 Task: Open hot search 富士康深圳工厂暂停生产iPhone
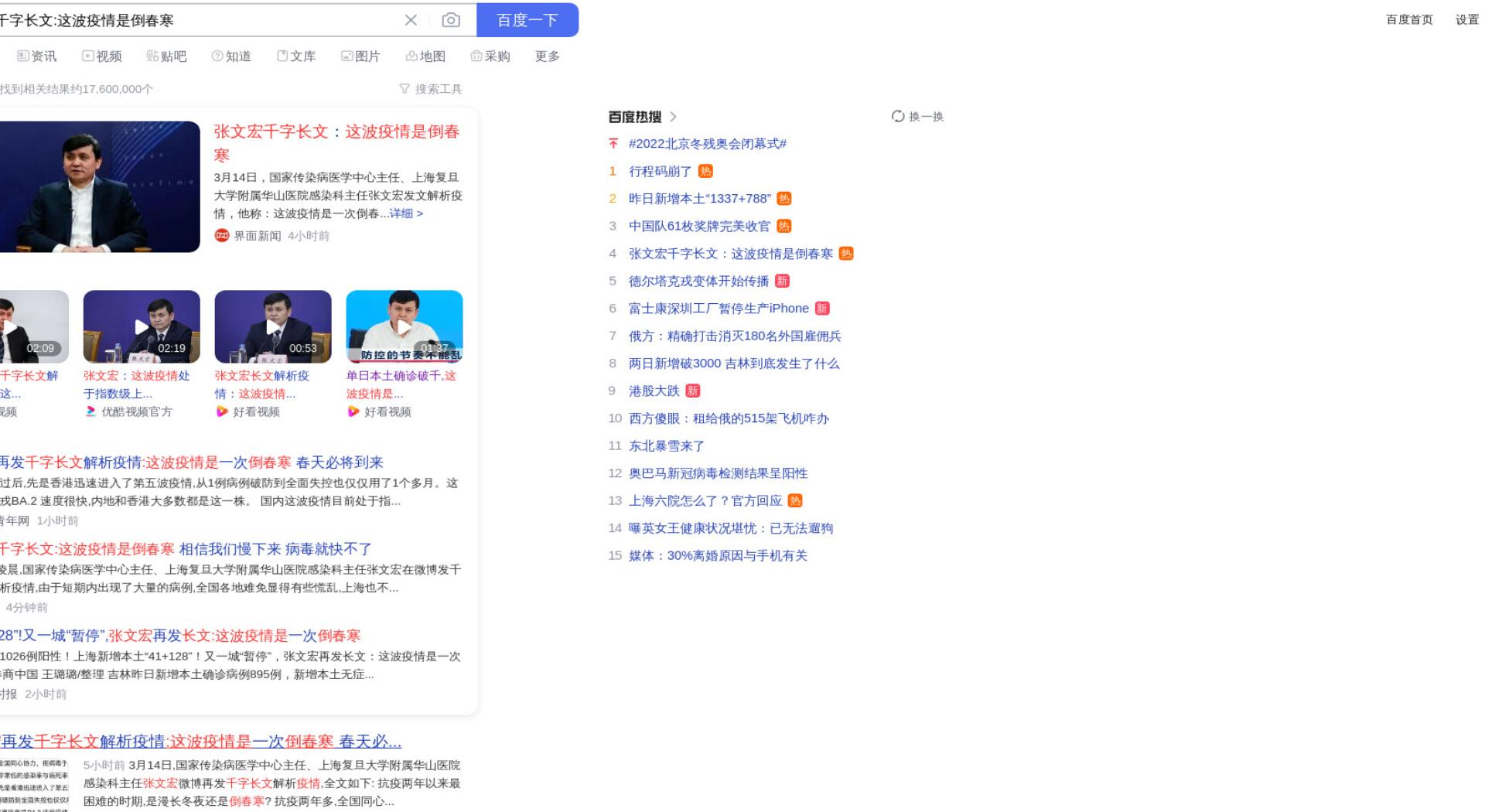[719, 309]
